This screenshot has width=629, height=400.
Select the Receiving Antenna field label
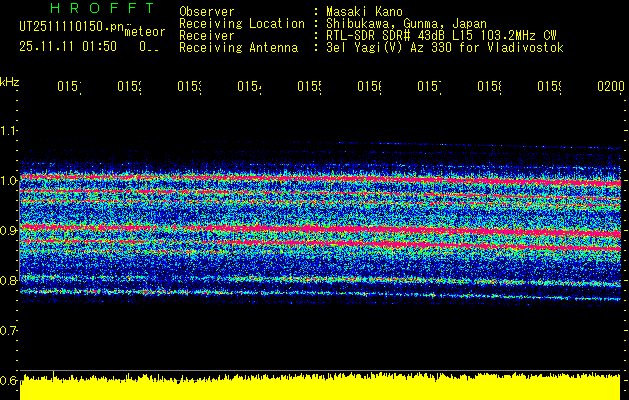pos(238,47)
